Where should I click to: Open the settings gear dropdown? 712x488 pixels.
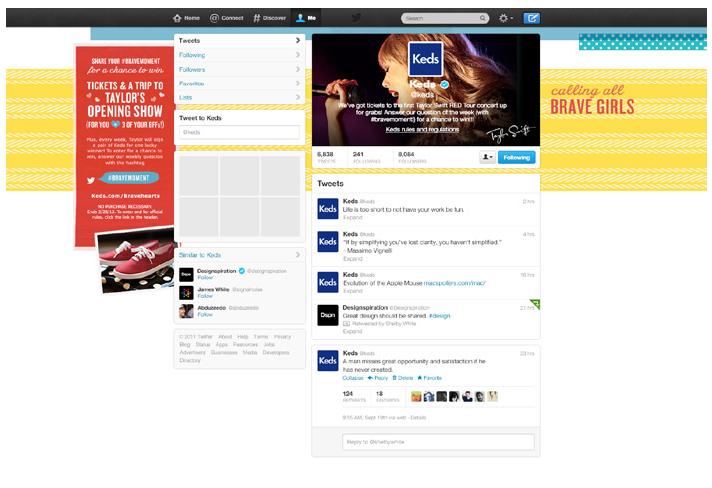[x=505, y=18]
